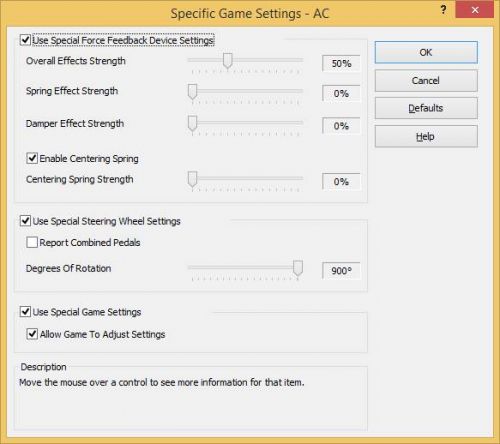
Task: Uncheck Use Special Force Feedback Device Settings
Action: click(x=25, y=40)
